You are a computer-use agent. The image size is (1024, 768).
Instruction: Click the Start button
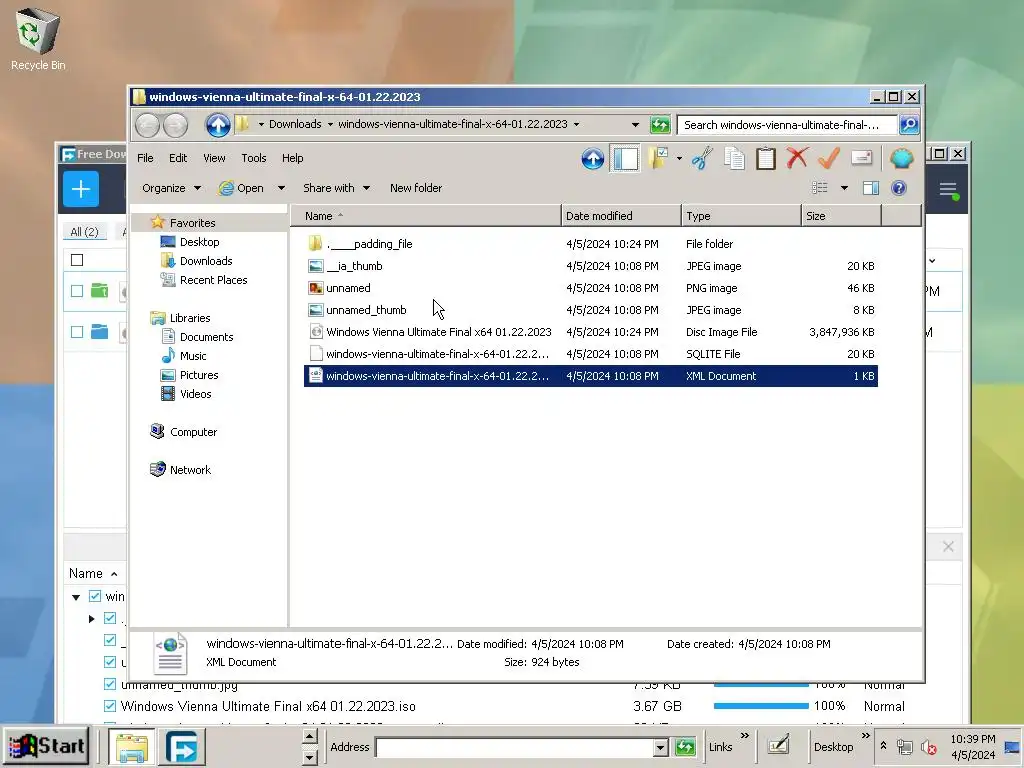[x=46, y=746]
